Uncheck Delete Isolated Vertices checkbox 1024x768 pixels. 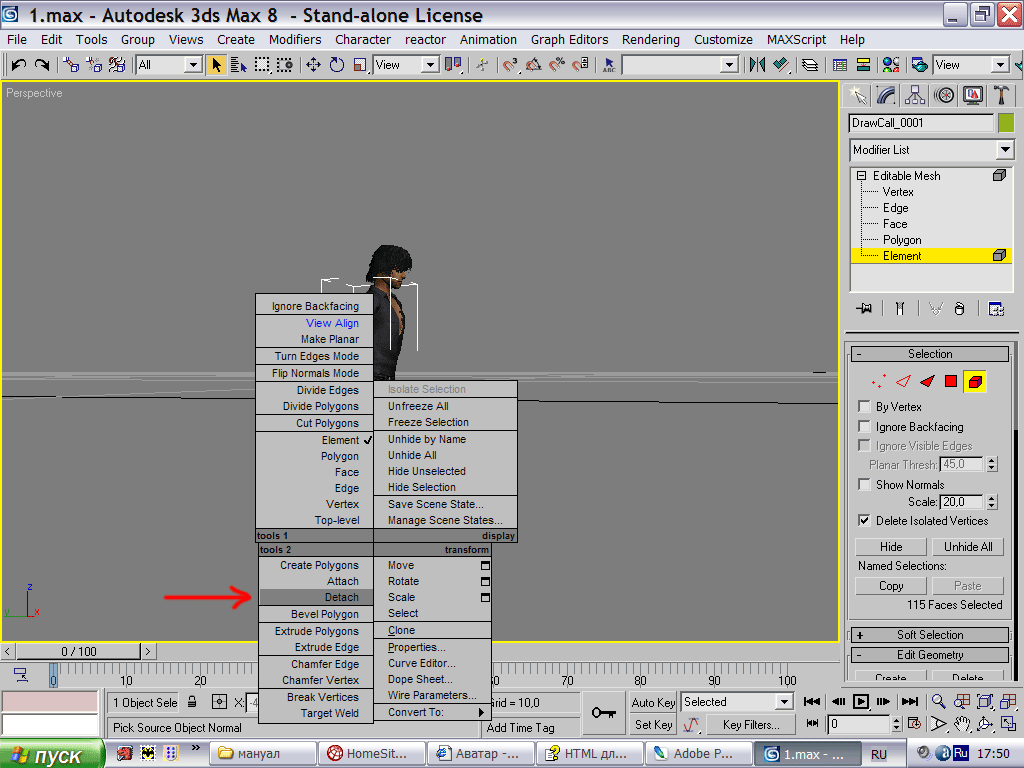864,520
